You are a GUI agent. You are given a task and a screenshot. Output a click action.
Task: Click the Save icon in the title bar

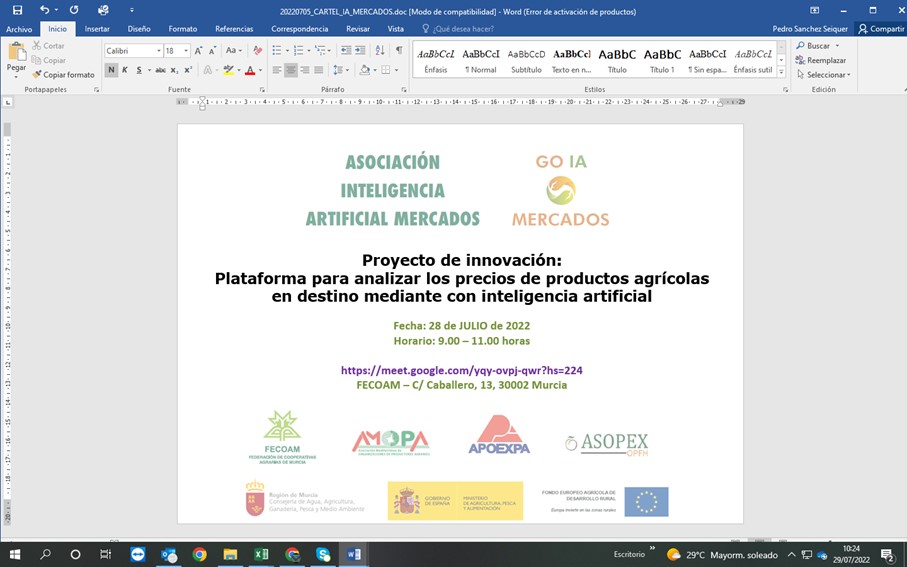pos(17,10)
